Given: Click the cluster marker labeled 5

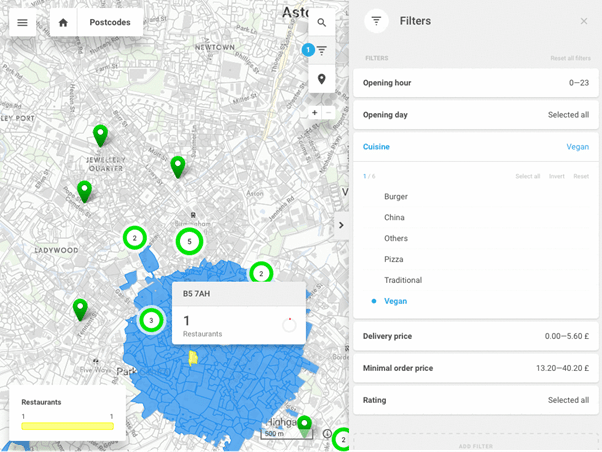Looking at the screenshot, I should (189, 241).
